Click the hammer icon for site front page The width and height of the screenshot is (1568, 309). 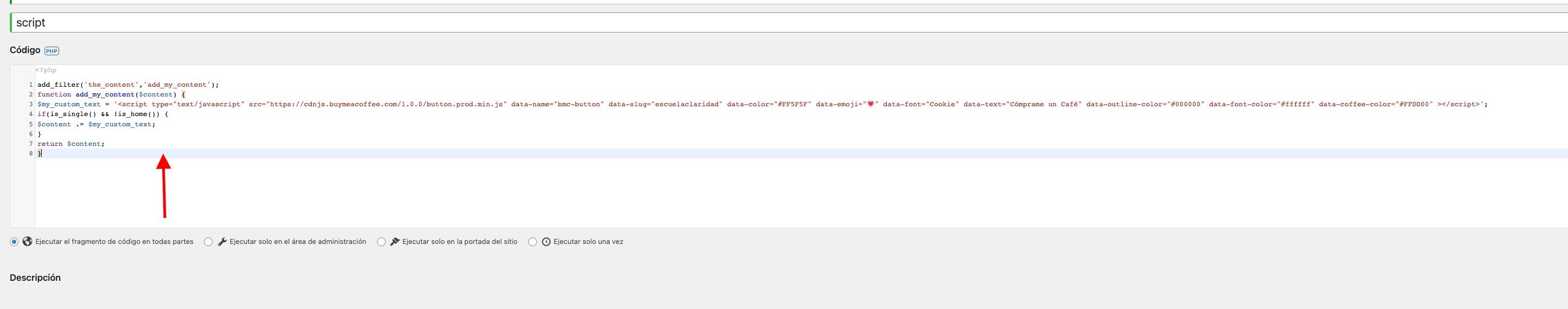point(394,241)
